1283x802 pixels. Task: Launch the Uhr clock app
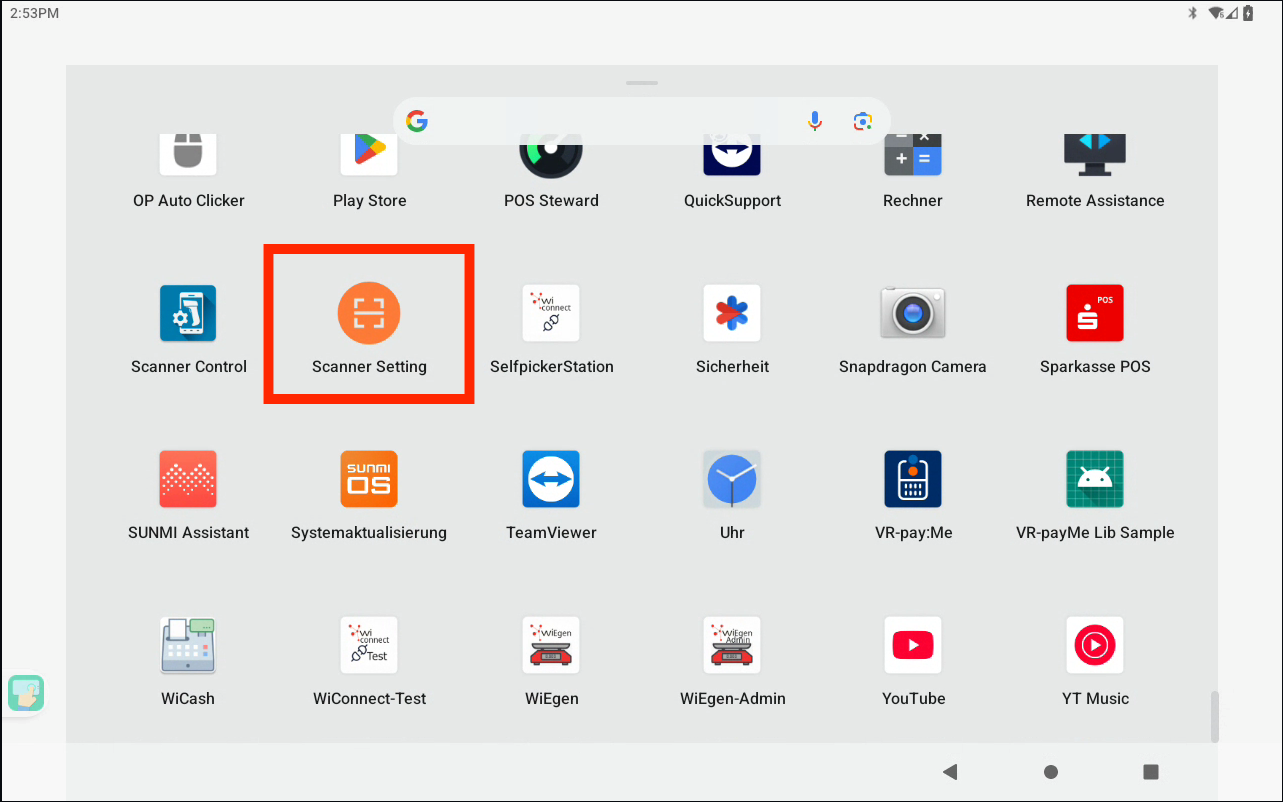point(732,479)
